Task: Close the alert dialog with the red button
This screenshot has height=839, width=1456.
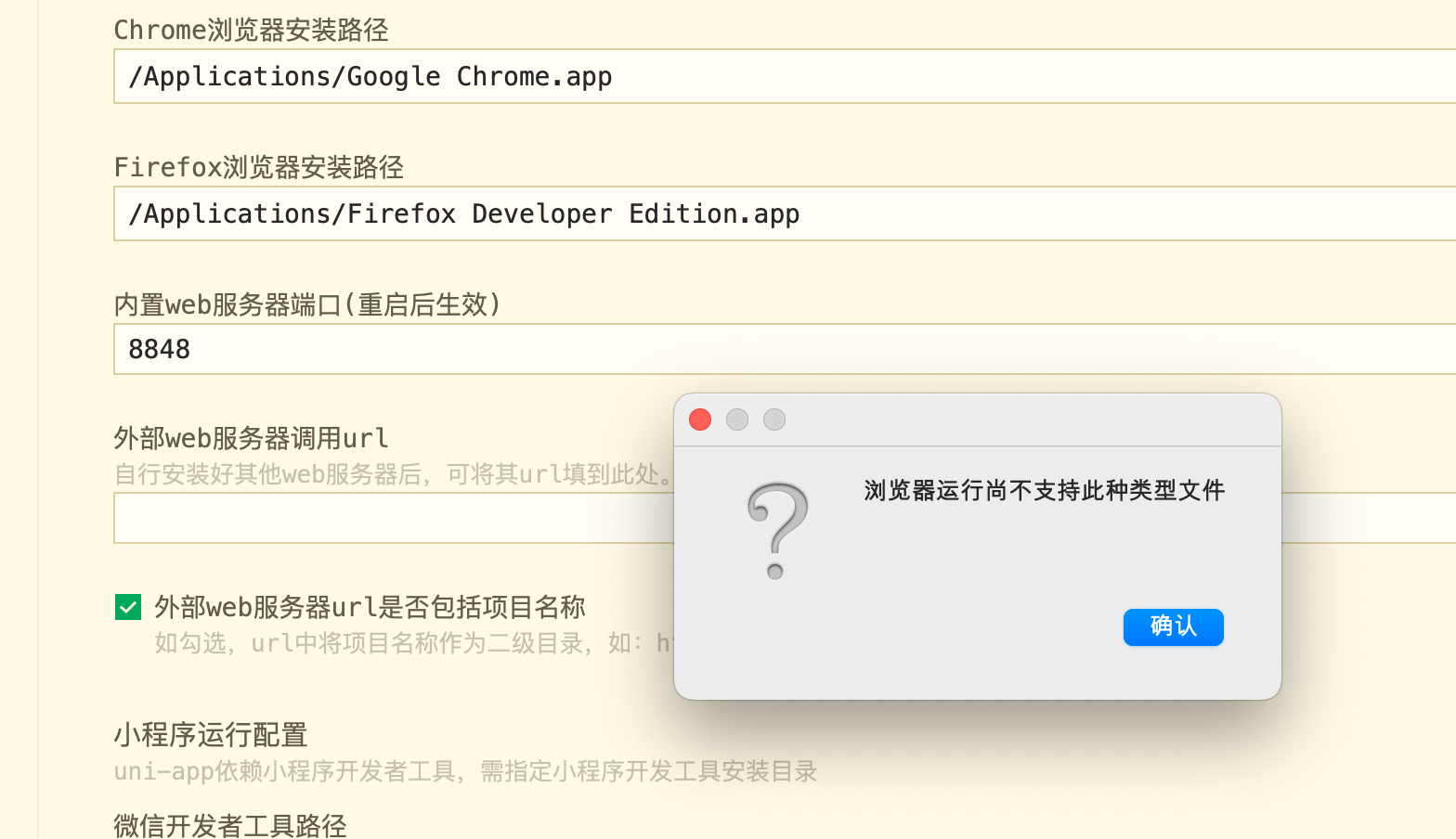Action: [700, 419]
